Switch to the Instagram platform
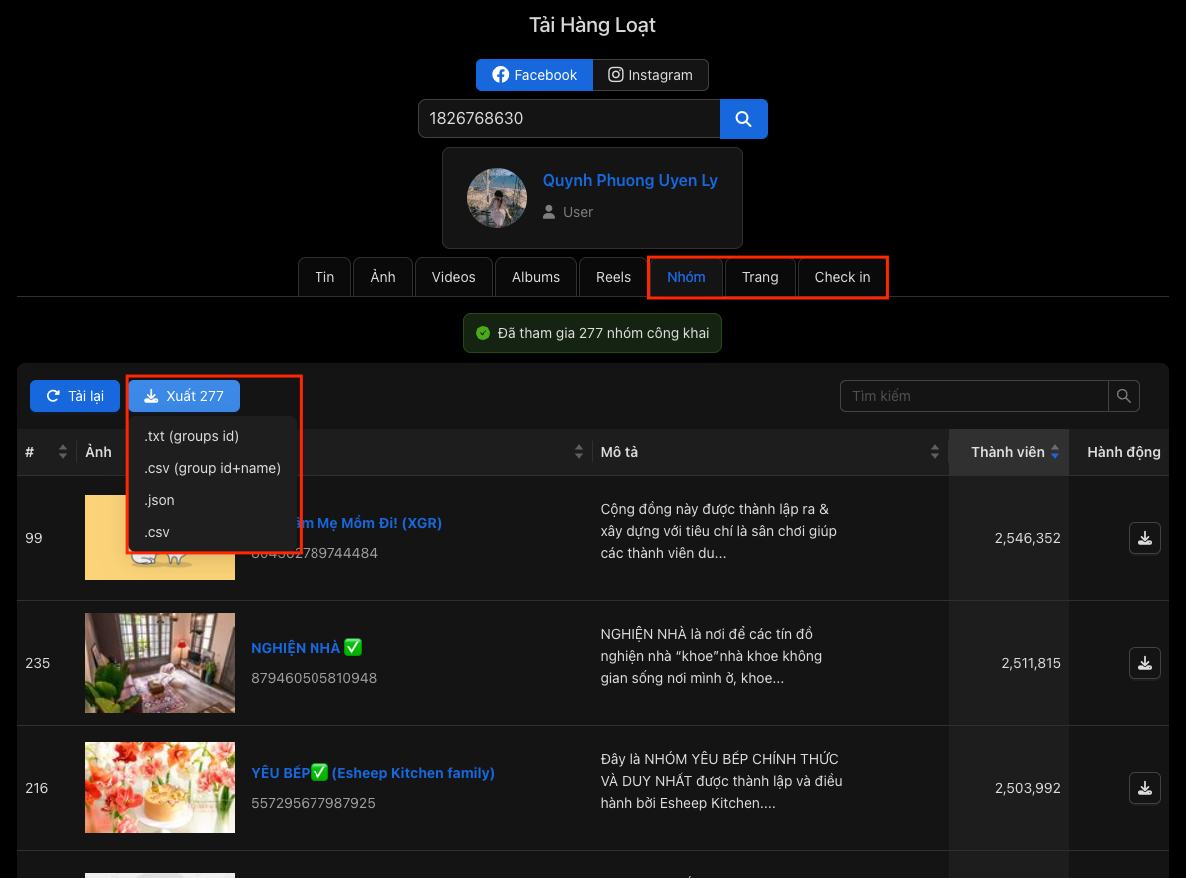Viewport: 1186px width, 878px height. point(650,75)
